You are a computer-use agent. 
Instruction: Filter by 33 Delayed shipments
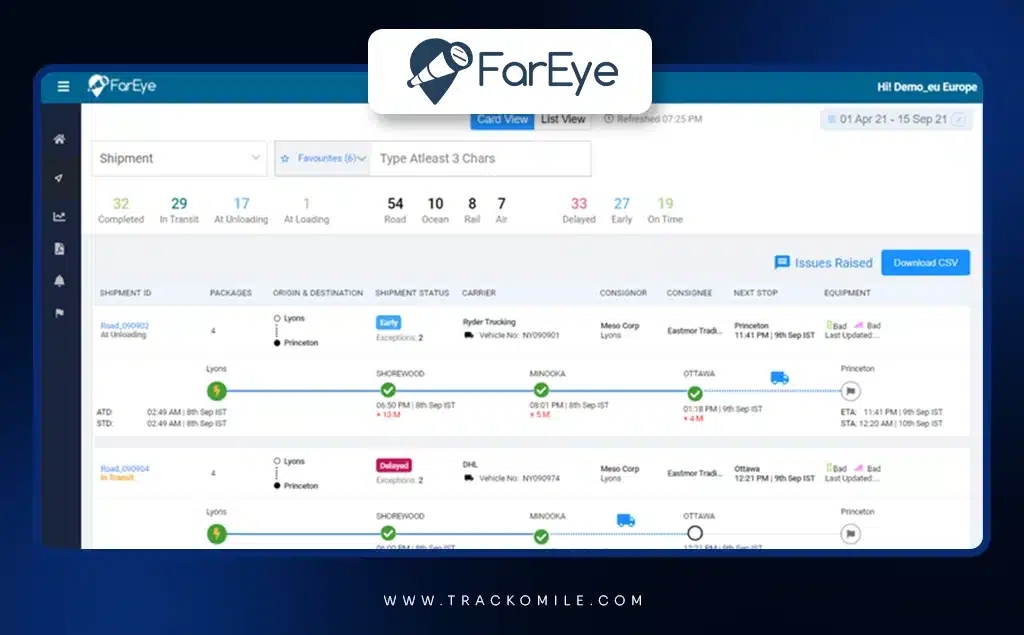pos(579,210)
